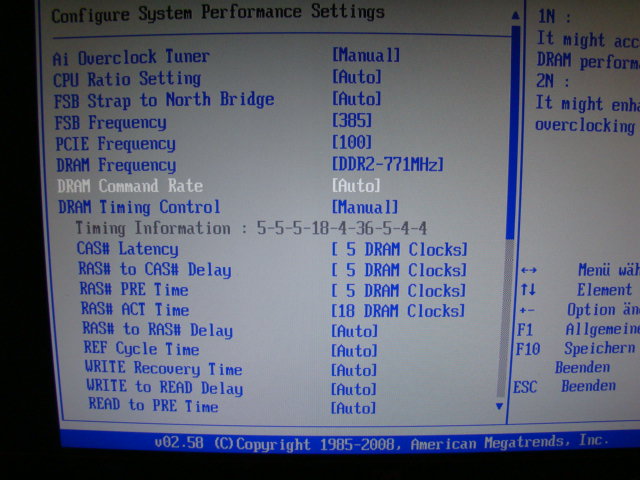The width and height of the screenshot is (640, 480).
Task: Open the WRITE to READ Delay [Auto] value
Action: pos(353,389)
